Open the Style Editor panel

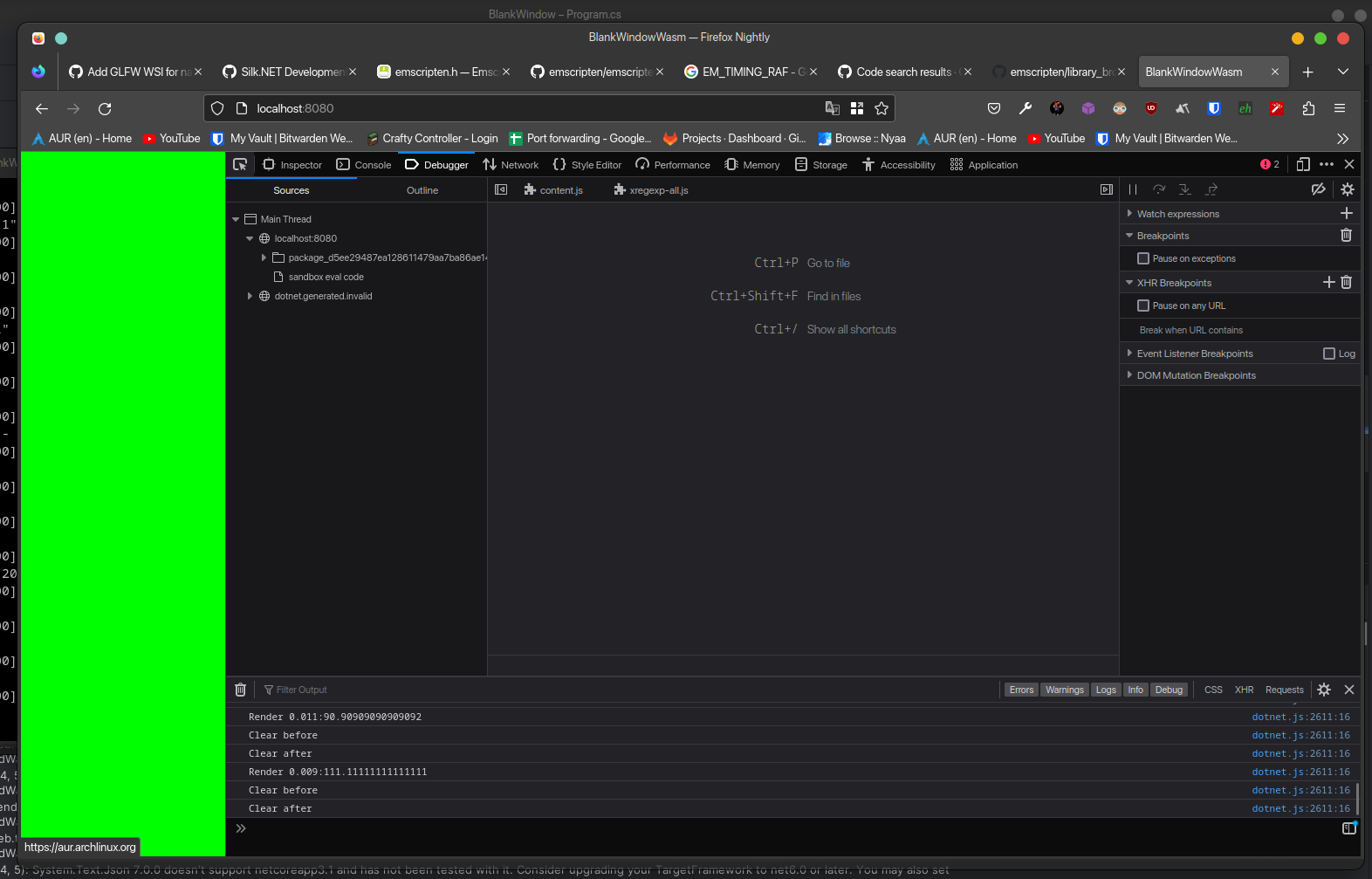tap(587, 165)
